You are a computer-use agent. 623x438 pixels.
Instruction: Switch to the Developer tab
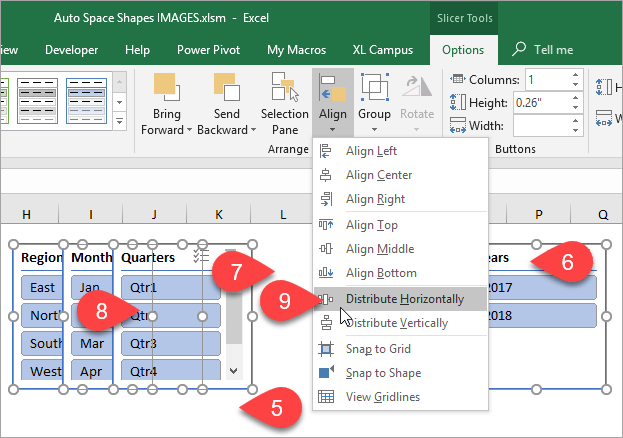pyautogui.click(x=72, y=50)
